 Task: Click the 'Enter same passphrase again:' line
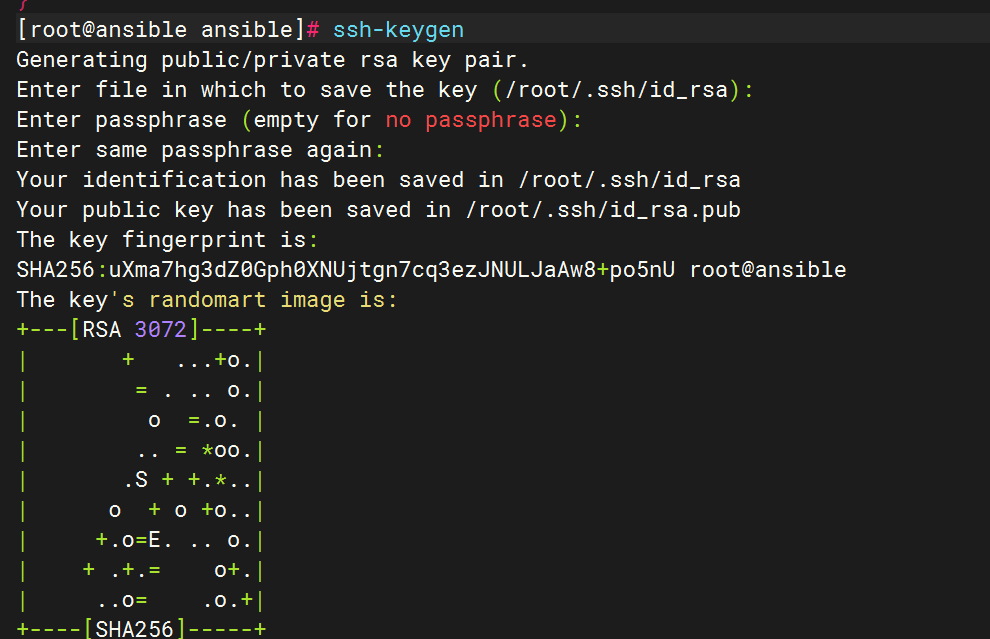200,150
